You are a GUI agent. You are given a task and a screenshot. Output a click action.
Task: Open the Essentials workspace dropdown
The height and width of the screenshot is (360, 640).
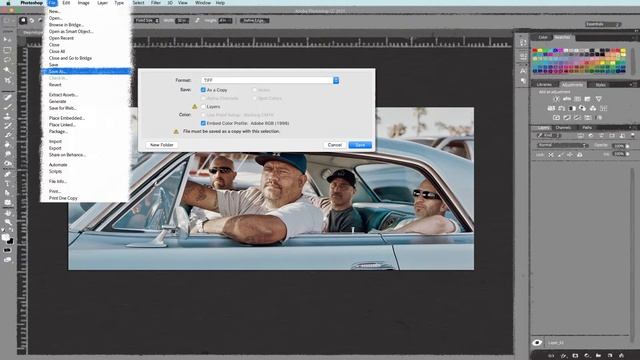603,24
